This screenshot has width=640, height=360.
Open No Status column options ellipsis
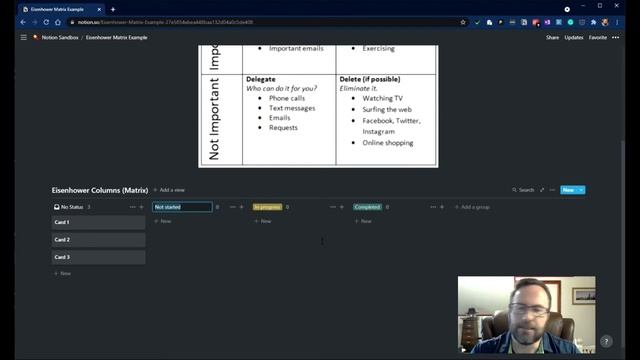coord(132,207)
